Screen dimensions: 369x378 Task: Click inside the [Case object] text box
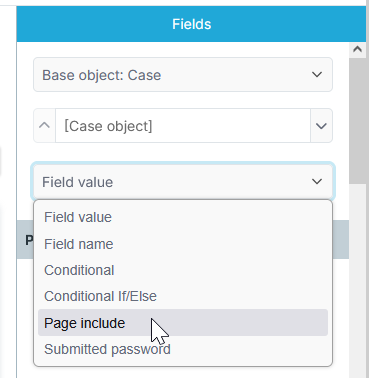coord(183,126)
